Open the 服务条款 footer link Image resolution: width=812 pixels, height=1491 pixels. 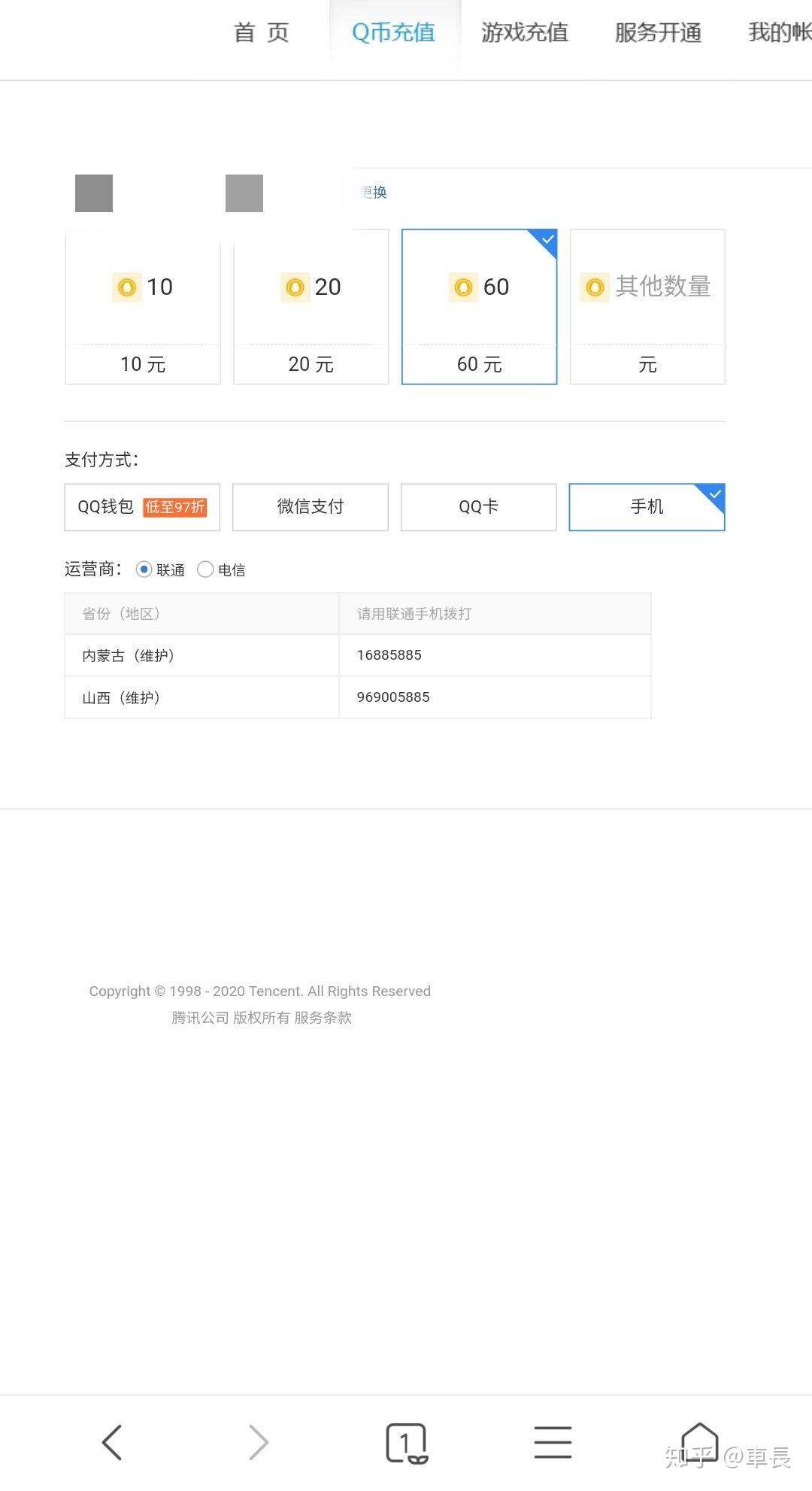323,1018
